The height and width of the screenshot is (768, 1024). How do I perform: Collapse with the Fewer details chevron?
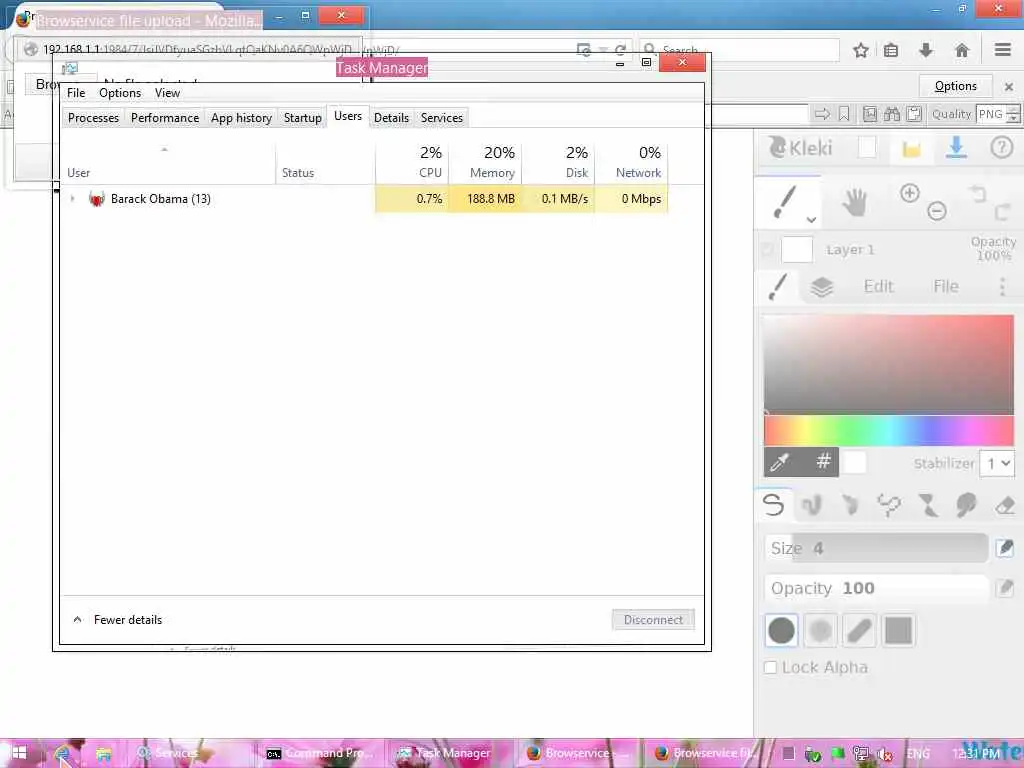point(78,619)
